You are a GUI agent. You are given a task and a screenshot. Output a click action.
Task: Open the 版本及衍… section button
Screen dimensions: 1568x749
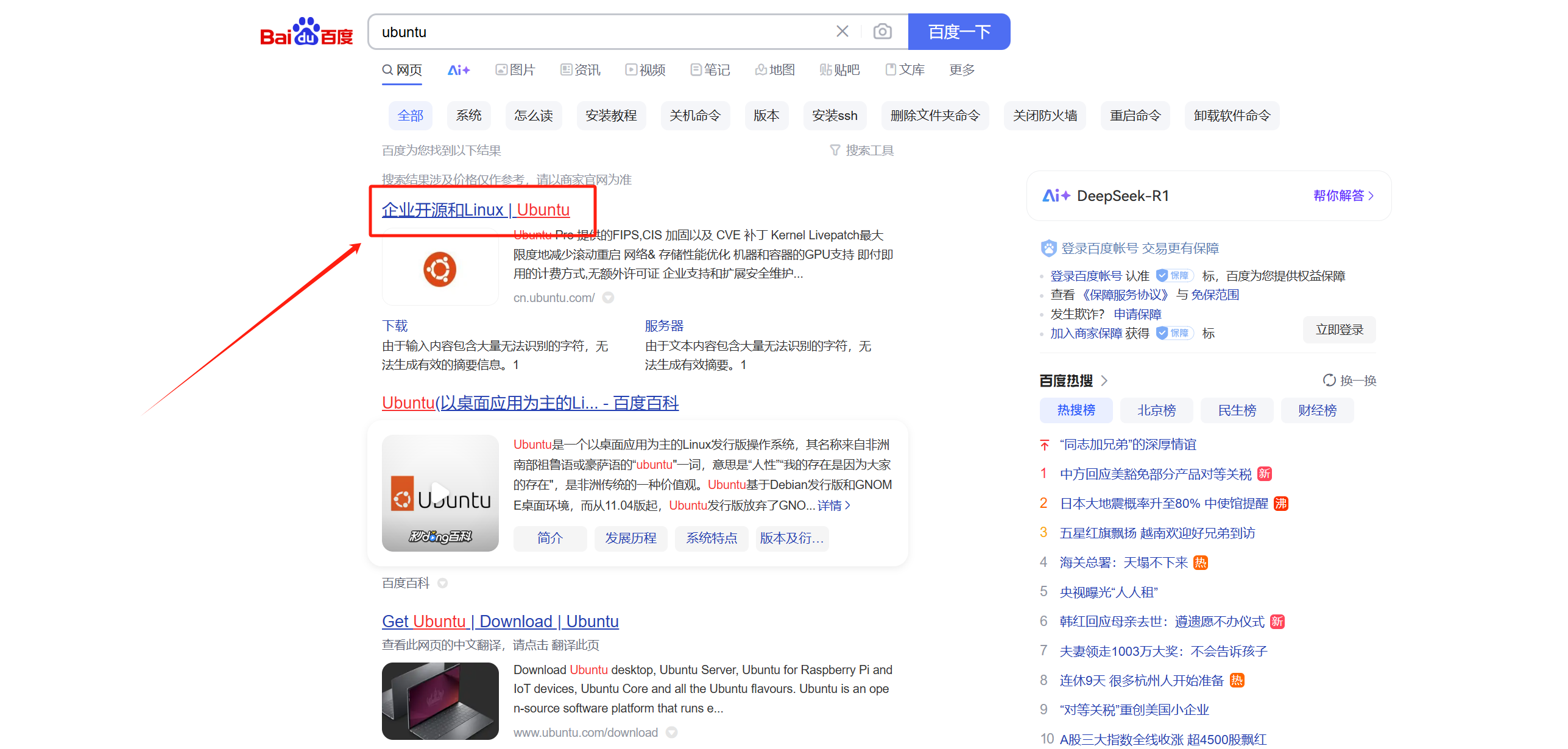click(x=792, y=538)
